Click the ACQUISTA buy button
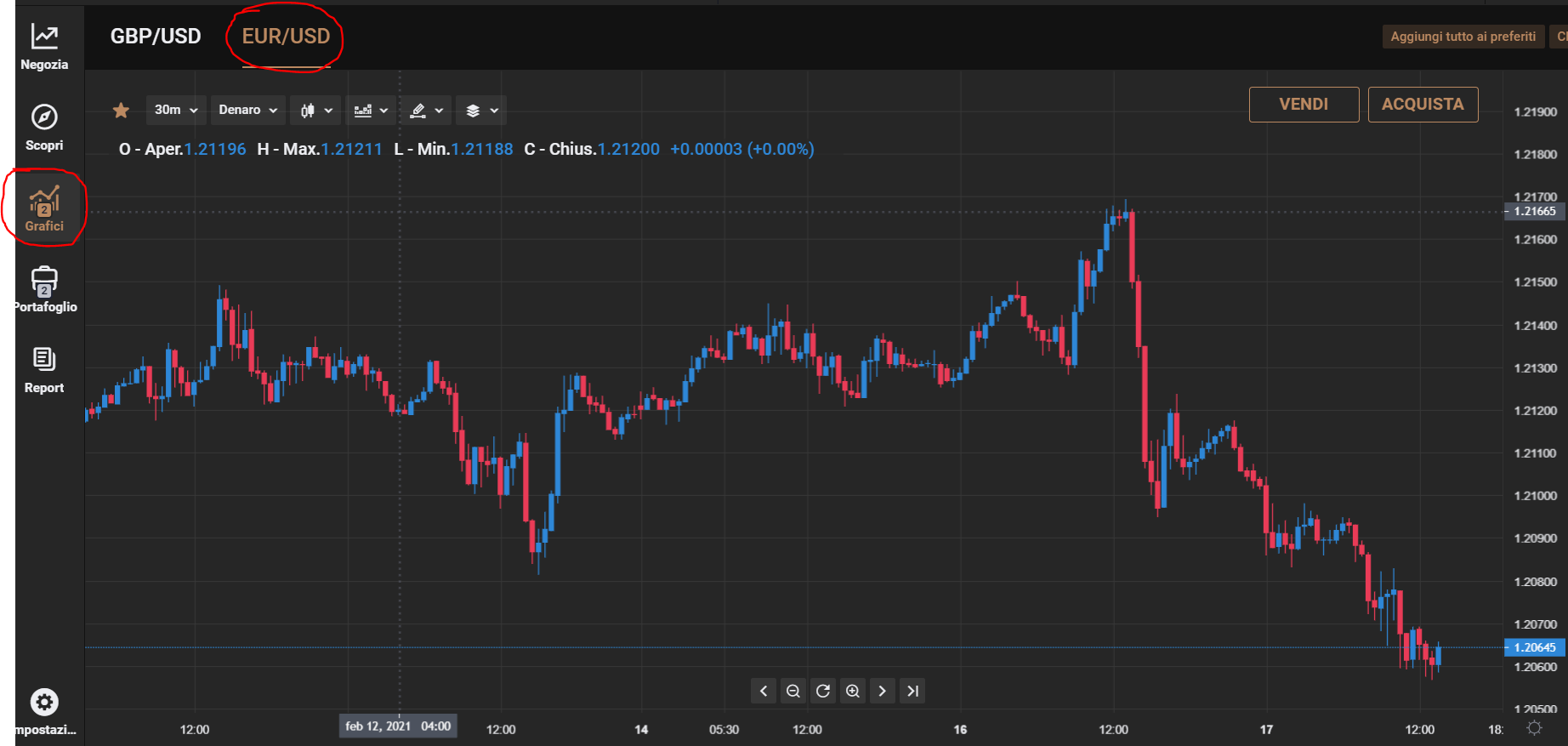The height and width of the screenshot is (746, 1568). 1423,104
